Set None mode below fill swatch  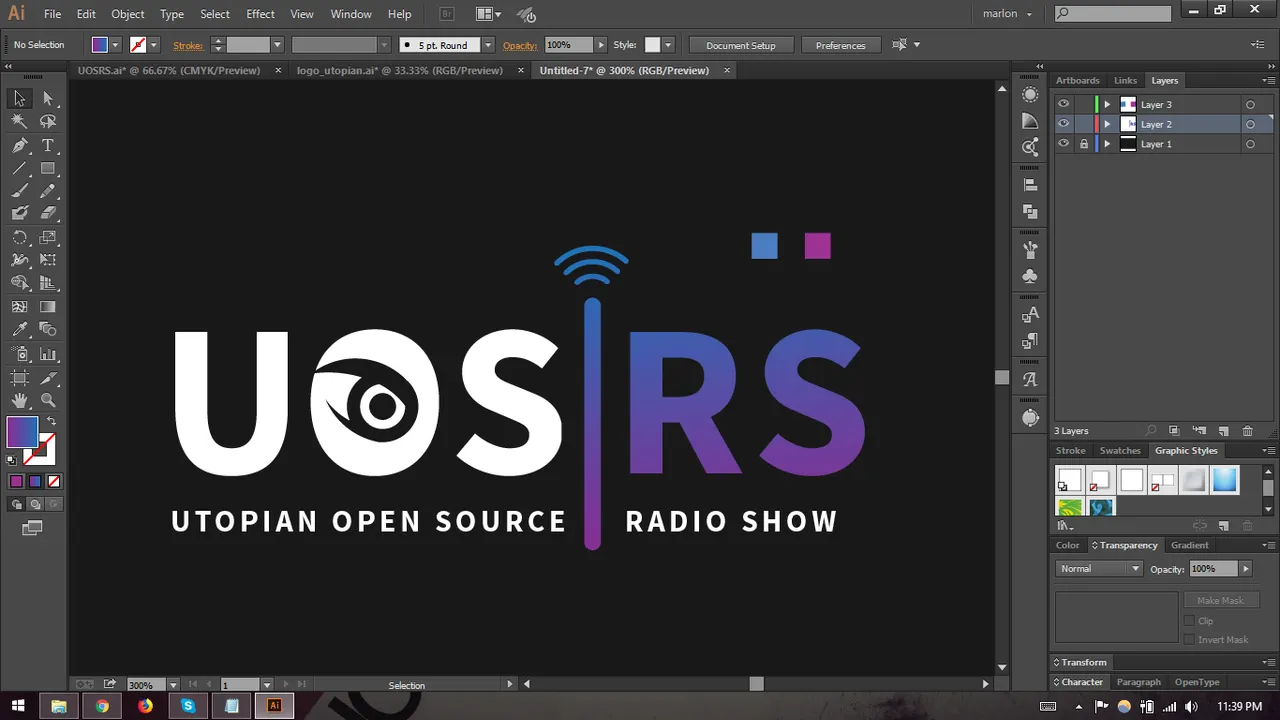pyautogui.click(x=54, y=481)
